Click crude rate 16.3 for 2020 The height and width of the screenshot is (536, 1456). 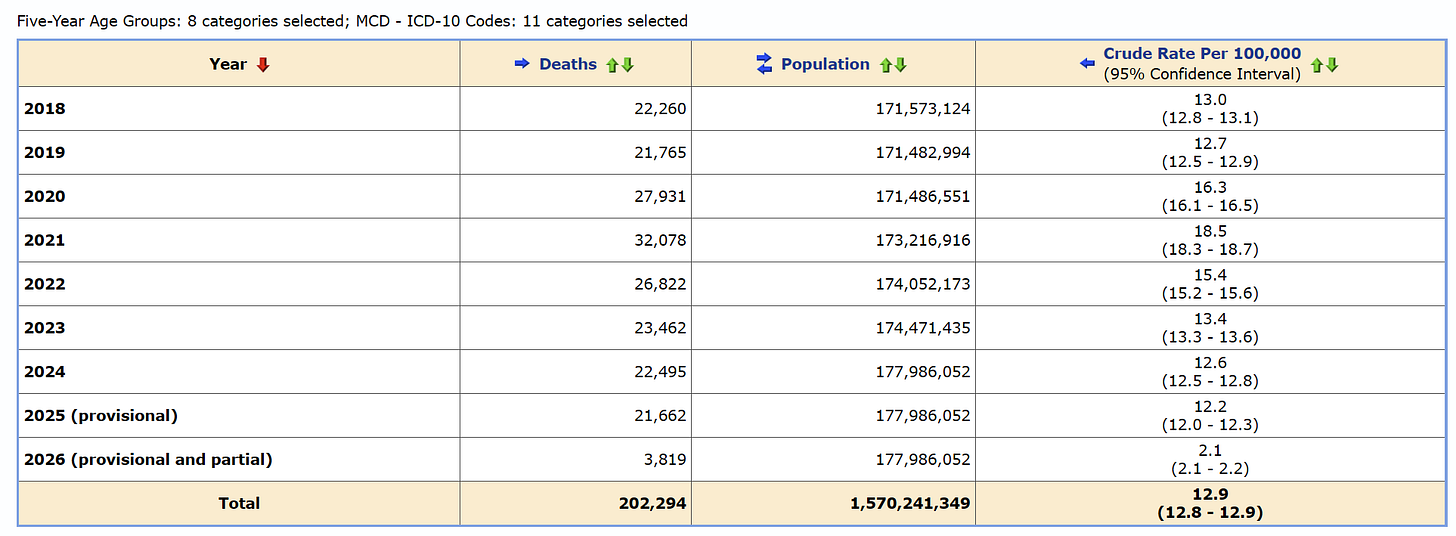[x=1210, y=187]
